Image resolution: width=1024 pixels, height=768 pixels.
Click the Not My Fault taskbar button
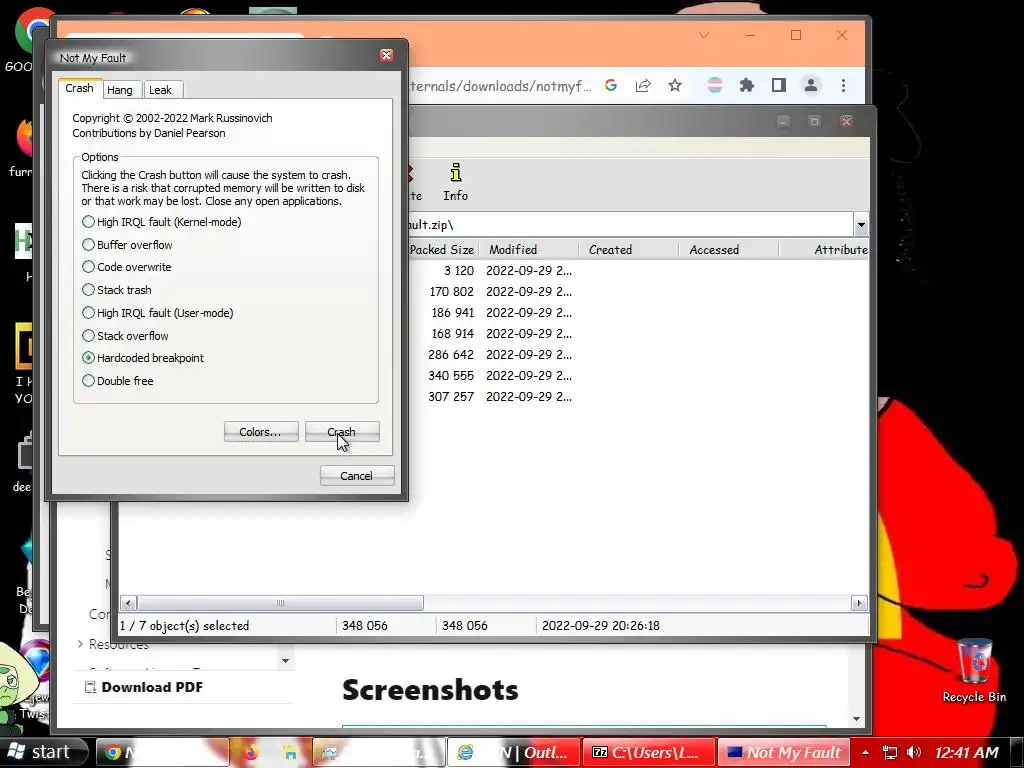(x=784, y=752)
